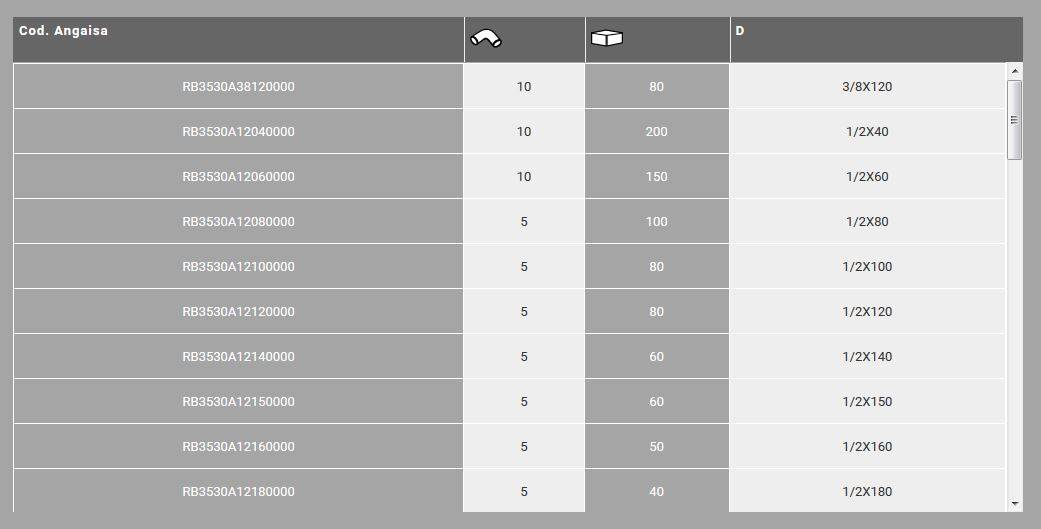Pick code RB3530A12140000

tap(238, 357)
